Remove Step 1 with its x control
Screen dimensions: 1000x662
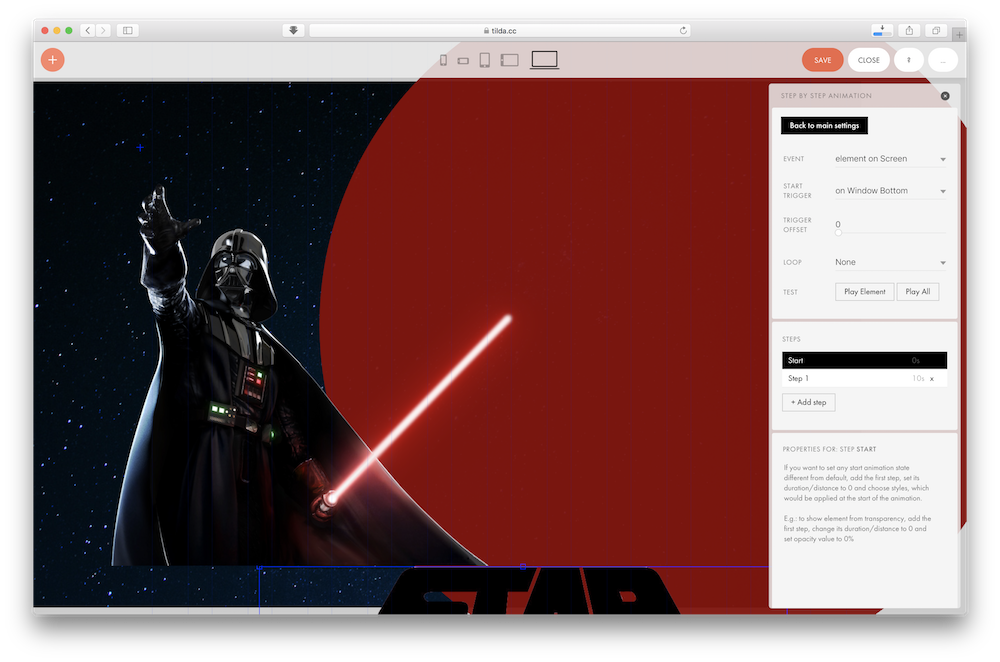click(x=931, y=378)
